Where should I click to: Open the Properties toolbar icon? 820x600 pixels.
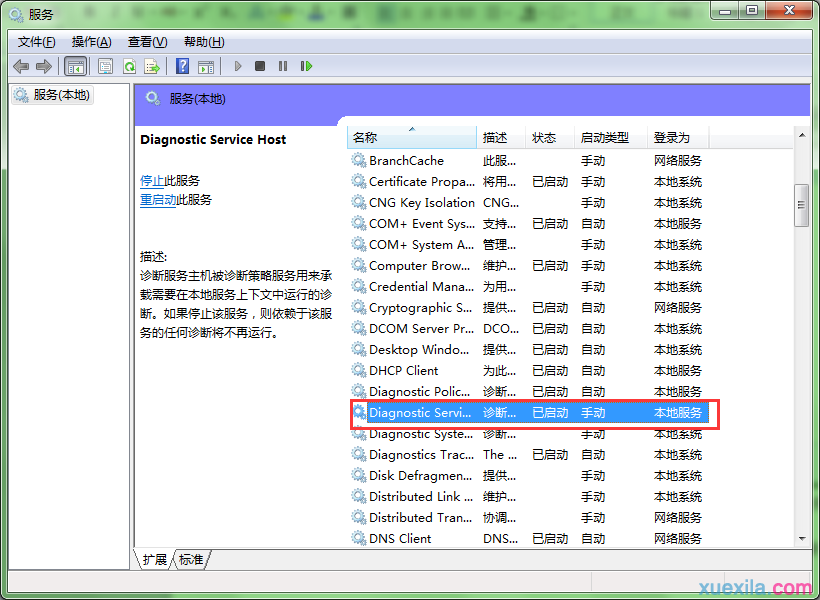[106, 66]
